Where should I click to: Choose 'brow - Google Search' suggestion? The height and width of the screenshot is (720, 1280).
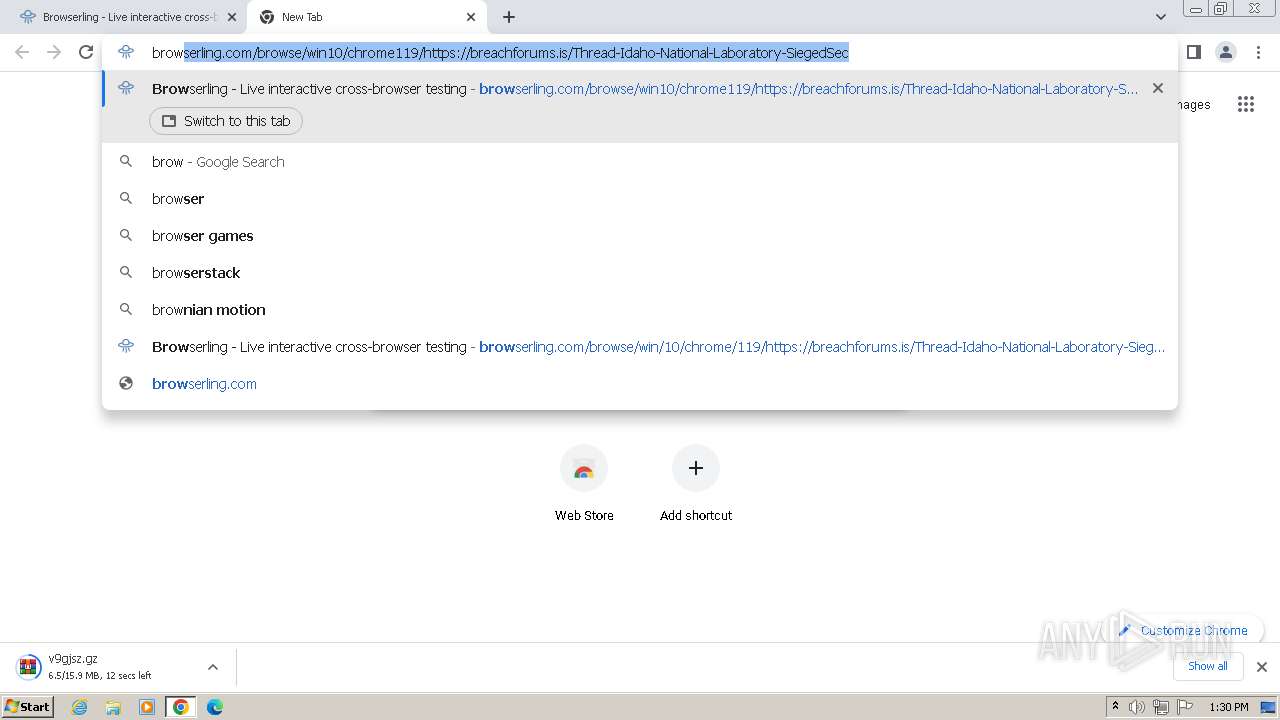pos(640,162)
